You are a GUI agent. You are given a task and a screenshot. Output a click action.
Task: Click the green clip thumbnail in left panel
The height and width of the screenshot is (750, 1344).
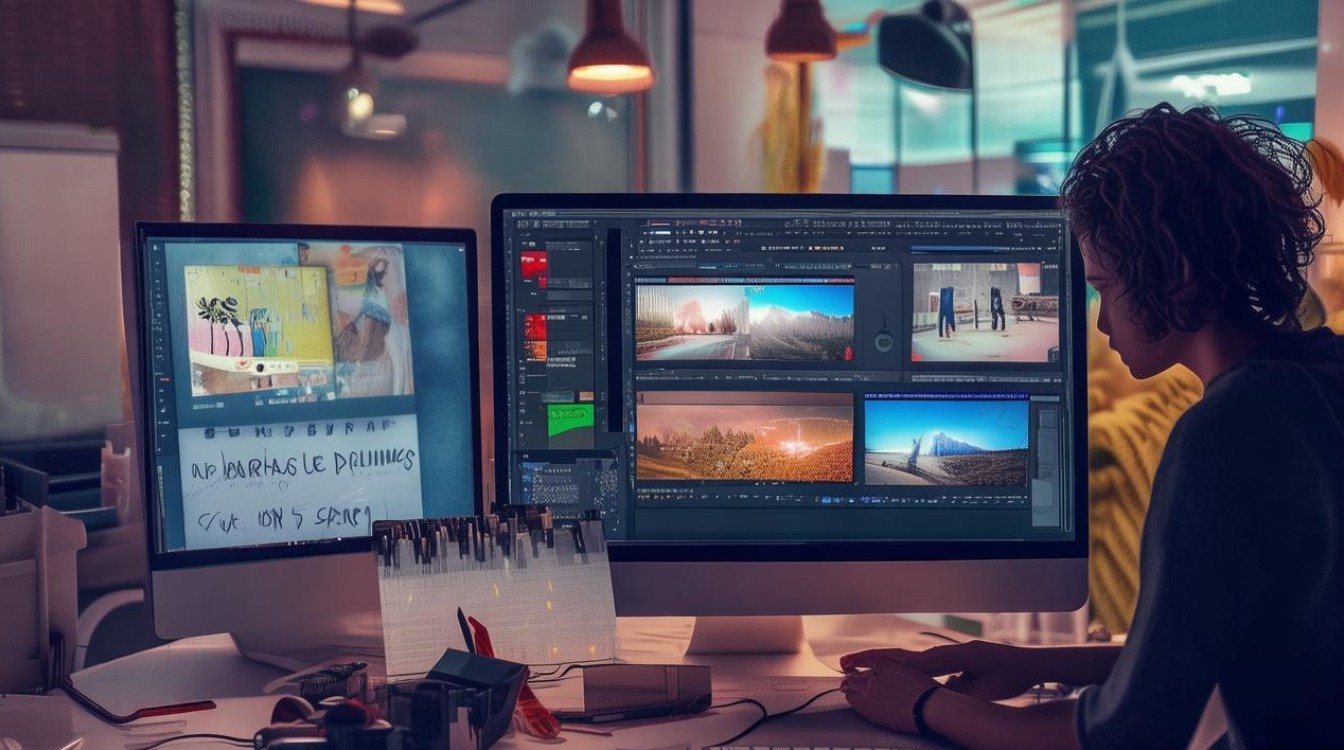click(570, 418)
